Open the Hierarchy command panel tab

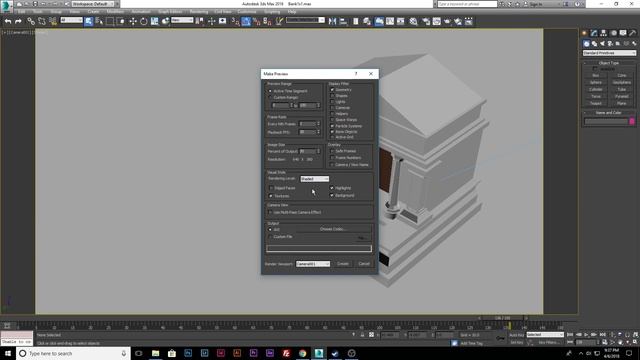(x=604, y=33)
